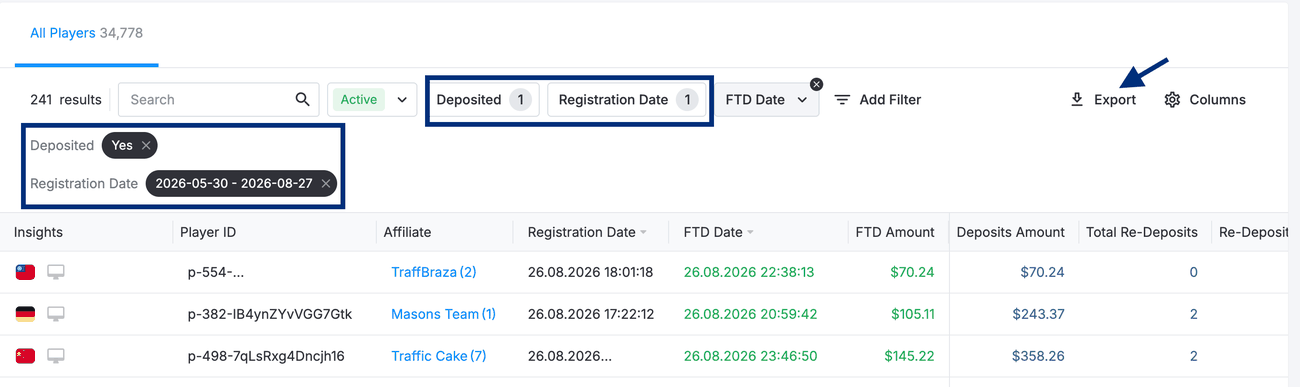1300x387 pixels.
Task: Remove the Deposited Yes chip
Action: tap(146, 146)
